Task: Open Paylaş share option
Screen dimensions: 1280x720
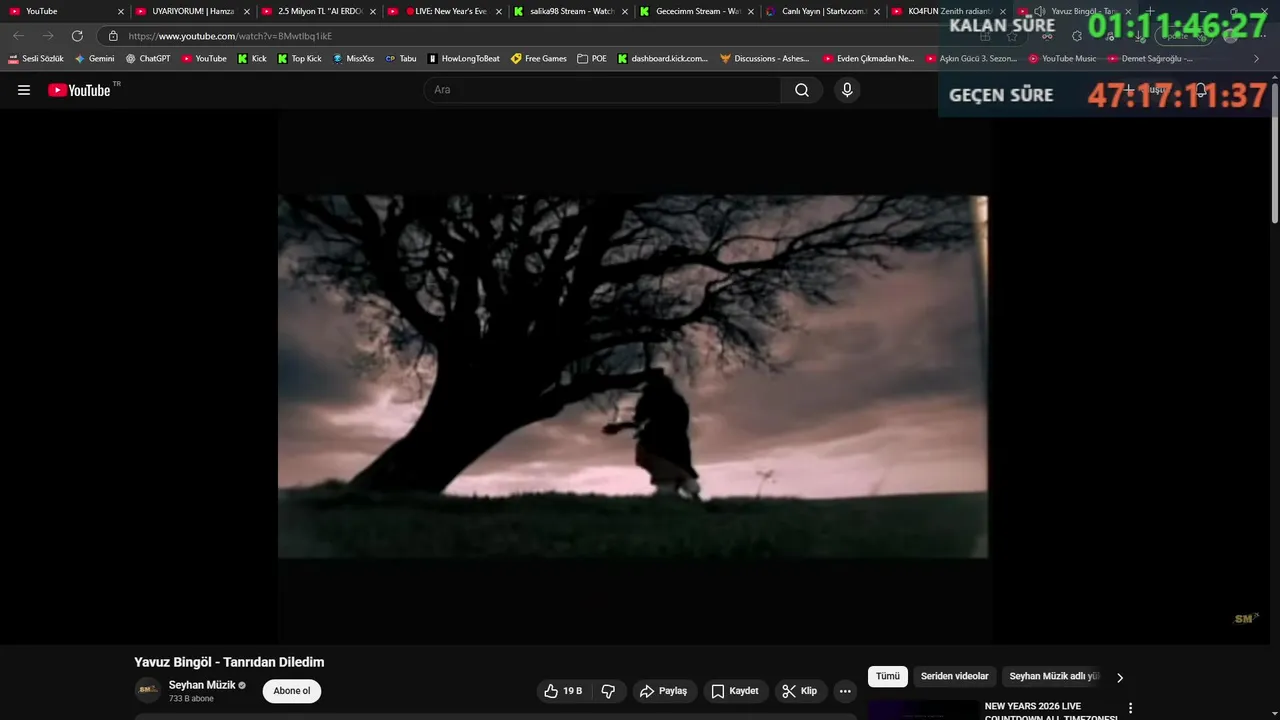Action: [x=664, y=691]
